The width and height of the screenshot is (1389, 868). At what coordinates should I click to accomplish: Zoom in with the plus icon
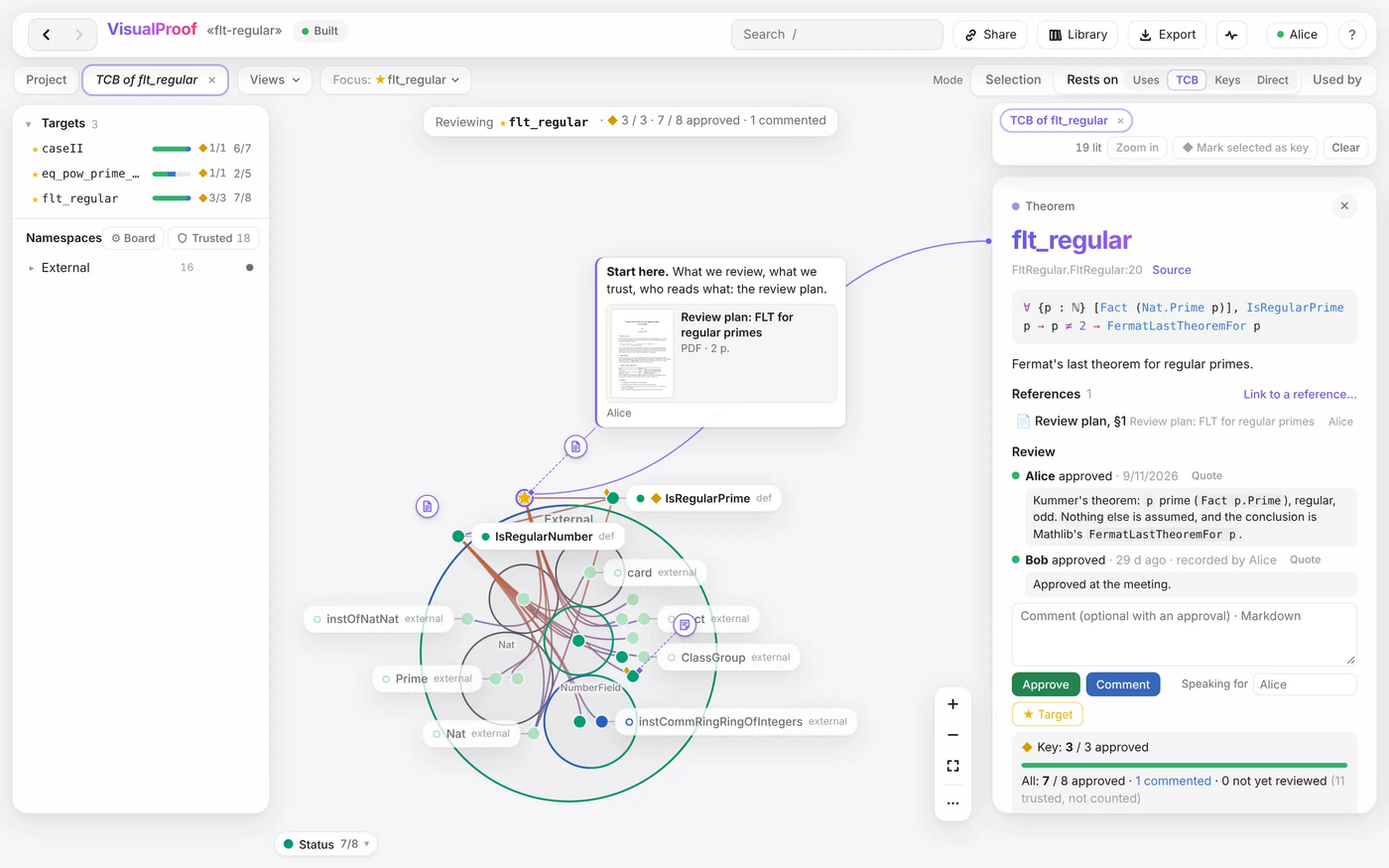(952, 704)
